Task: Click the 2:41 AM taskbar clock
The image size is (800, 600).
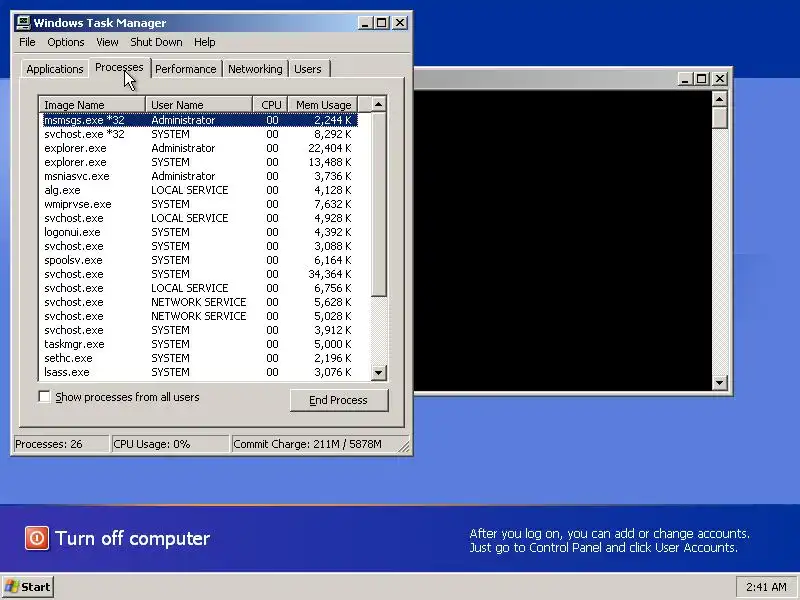Action: click(x=766, y=587)
